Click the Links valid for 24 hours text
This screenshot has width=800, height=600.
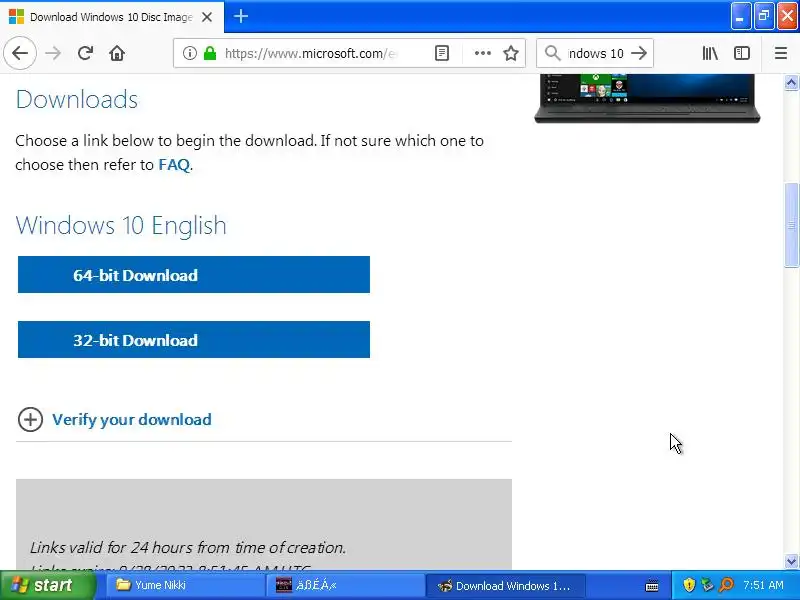188,547
